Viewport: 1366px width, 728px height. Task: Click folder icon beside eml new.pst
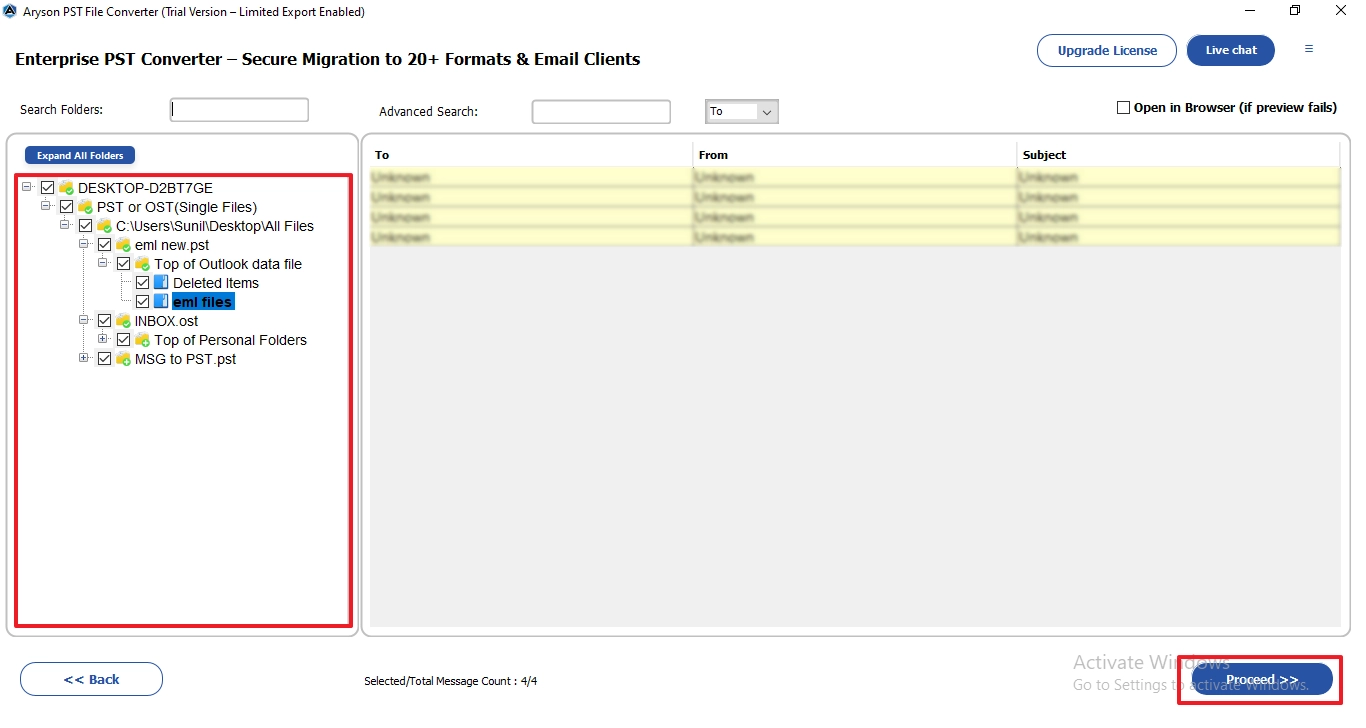coord(124,245)
